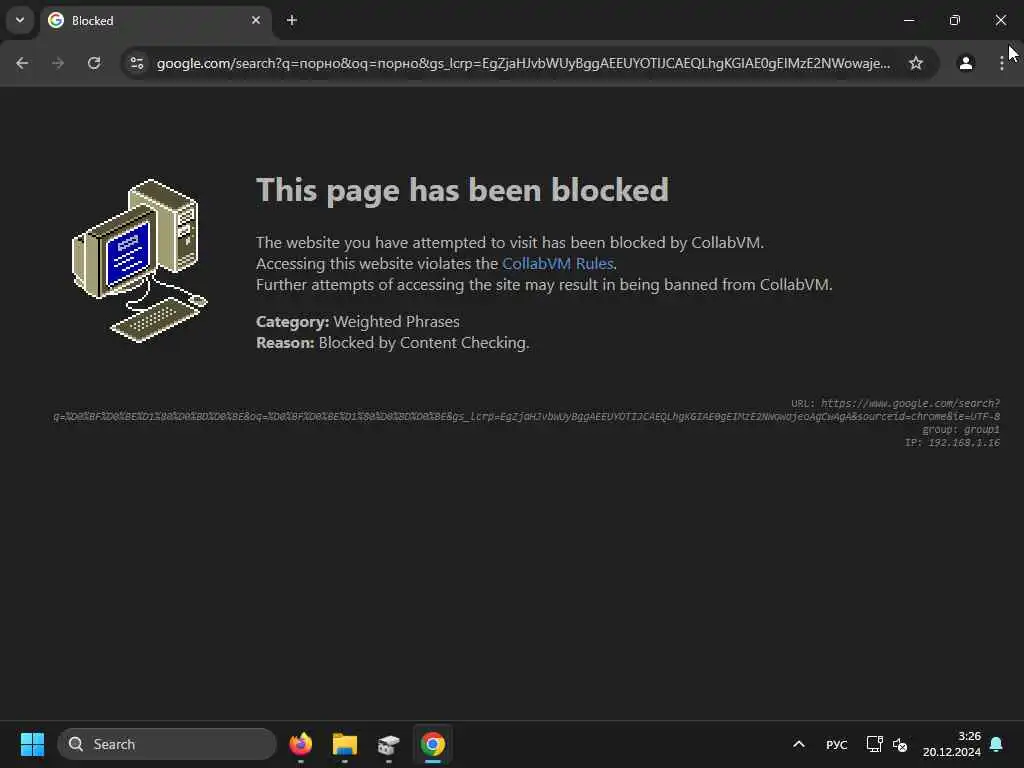Open the clock showing 3:26
The image size is (1024, 768).
952,744
